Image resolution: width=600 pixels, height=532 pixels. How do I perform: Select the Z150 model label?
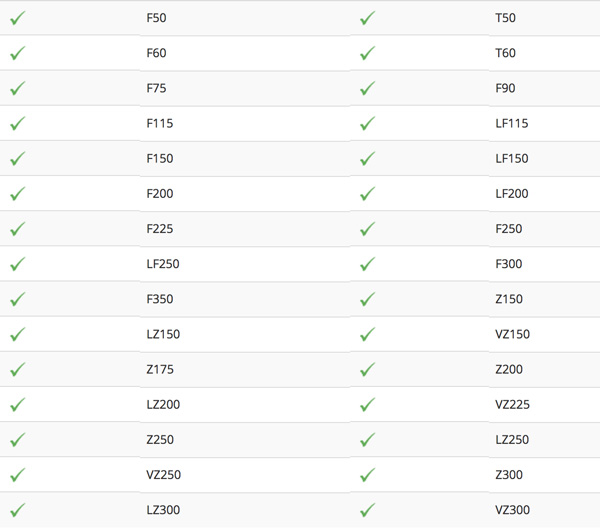[x=509, y=299]
